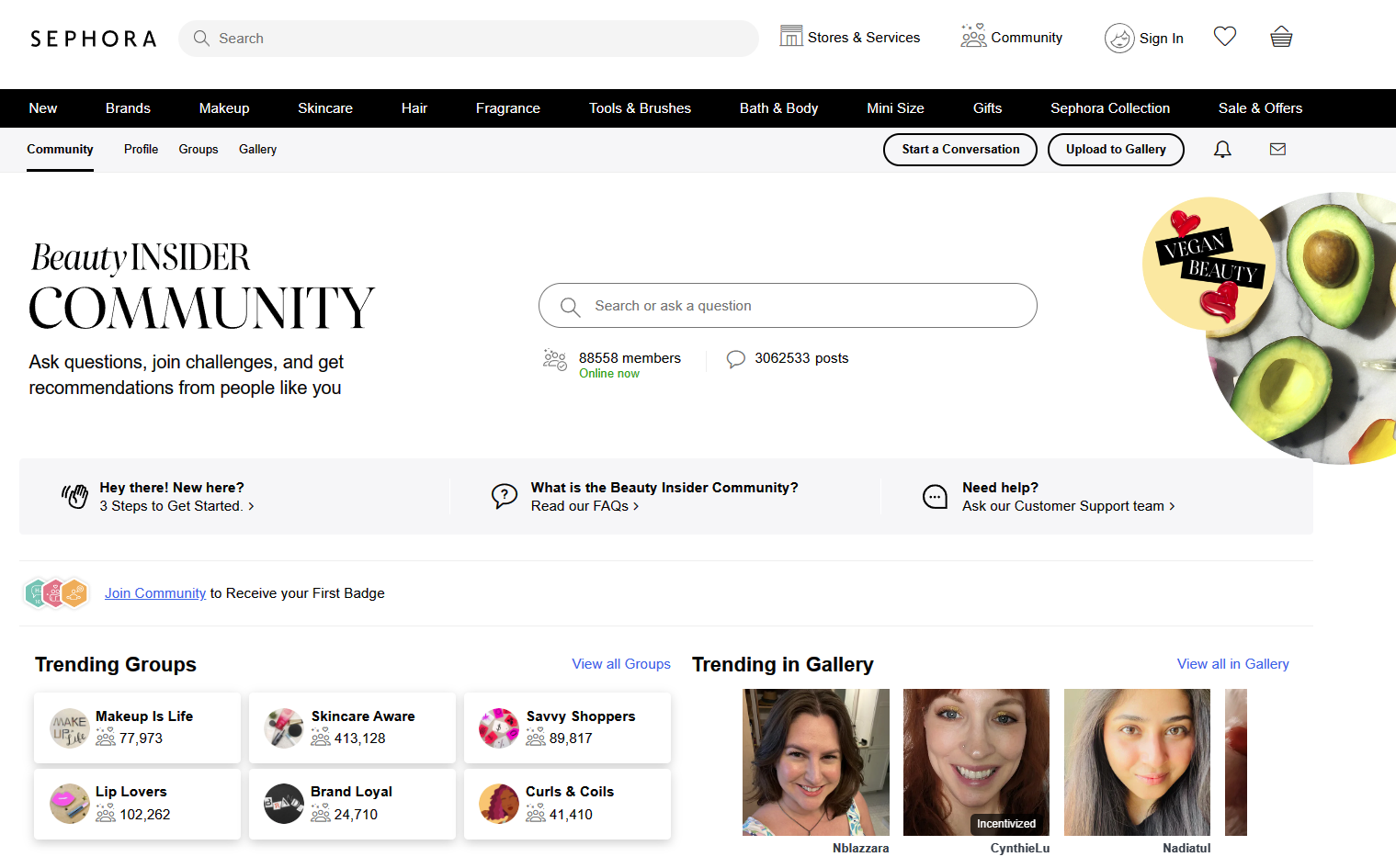The height and width of the screenshot is (868, 1396).
Task: Open the Skincare menu
Action: click(325, 108)
